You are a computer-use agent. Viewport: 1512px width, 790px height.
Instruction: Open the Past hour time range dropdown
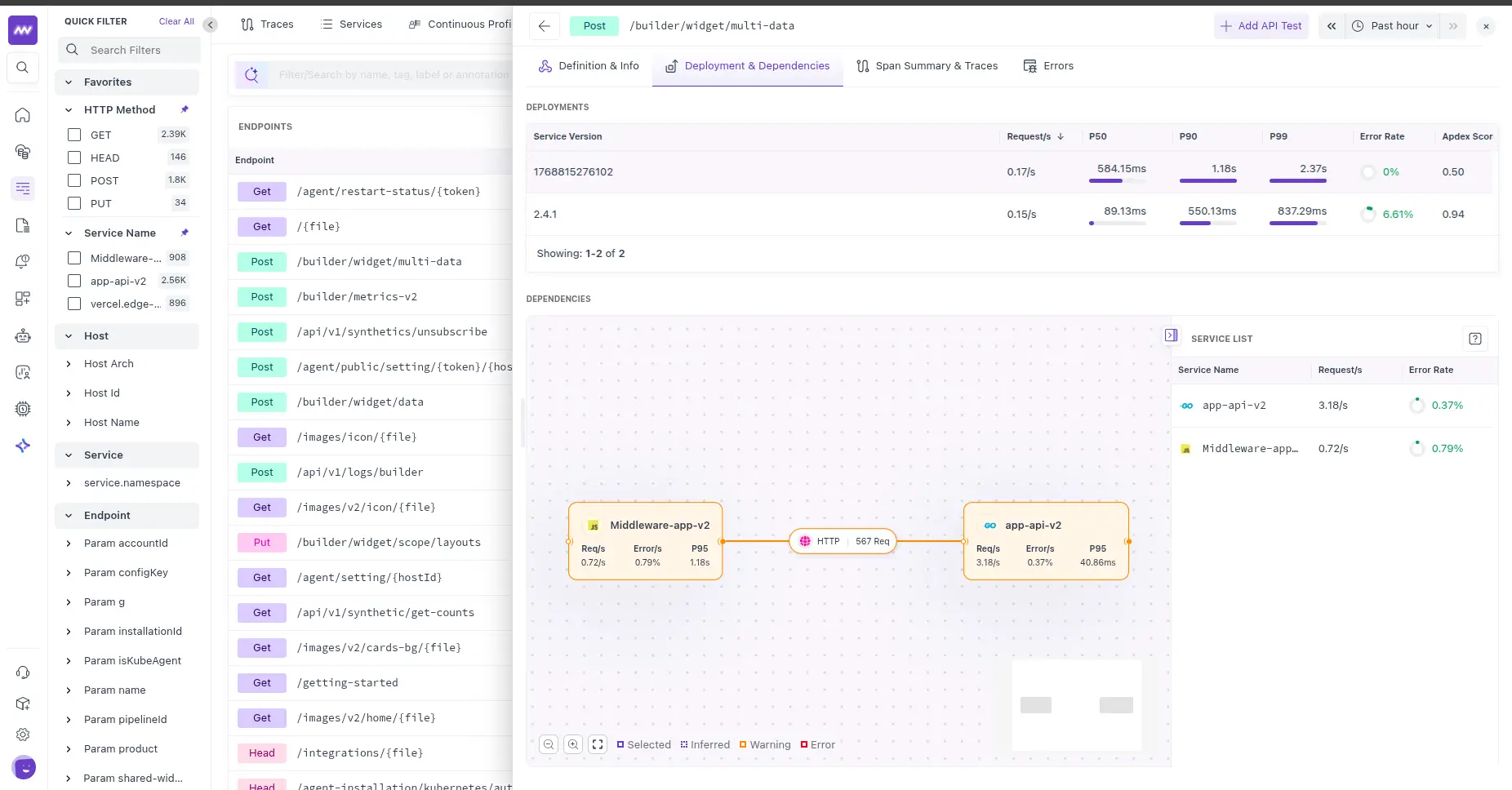click(x=1392, y=25)
